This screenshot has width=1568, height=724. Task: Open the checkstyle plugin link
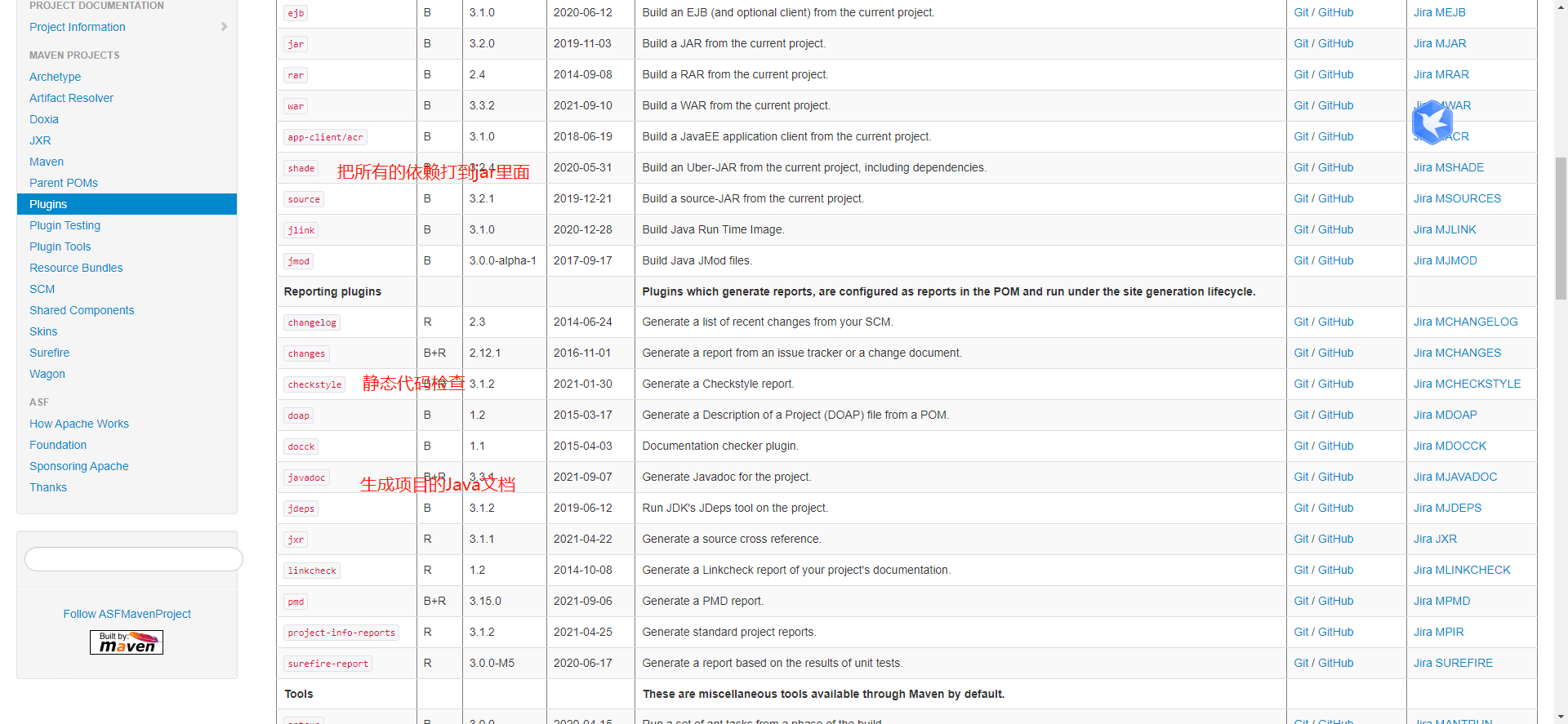(314, 384)
